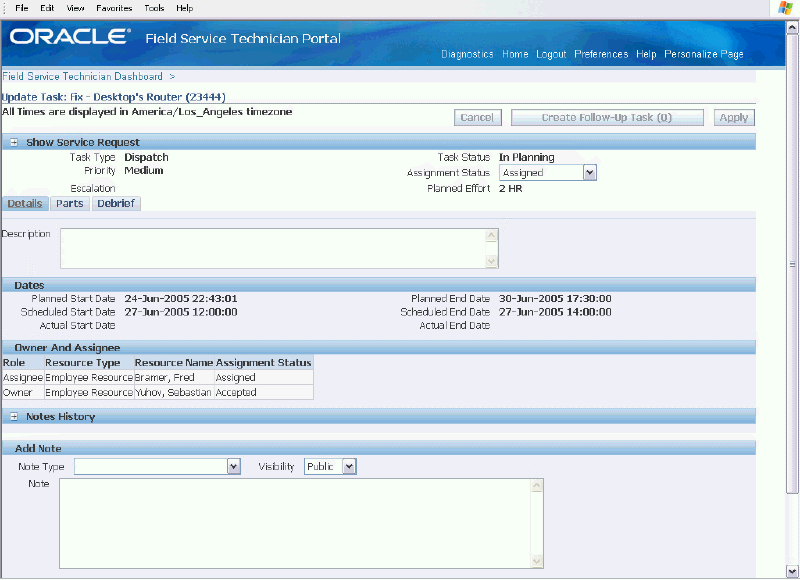Open the File menu
The width and height of the screenshot is (800, 580).
tap(21, 8)
